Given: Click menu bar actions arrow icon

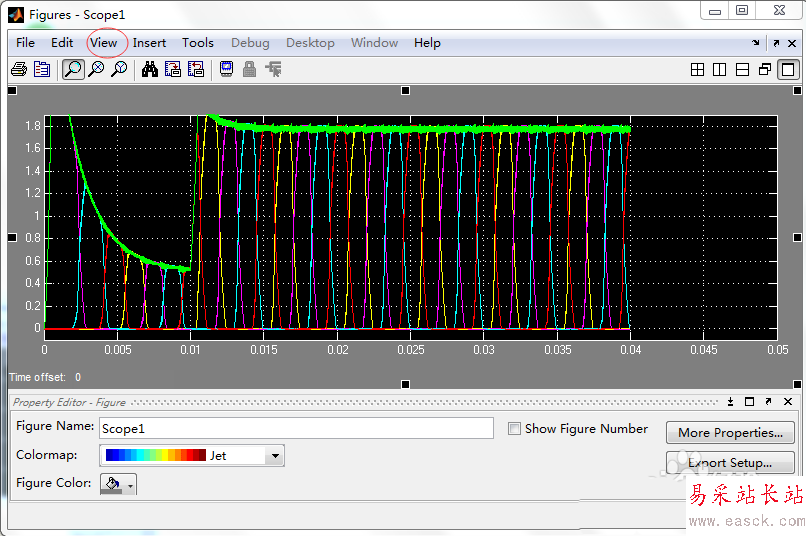Looking at the screenshot, I should click(x=756, y=43).
